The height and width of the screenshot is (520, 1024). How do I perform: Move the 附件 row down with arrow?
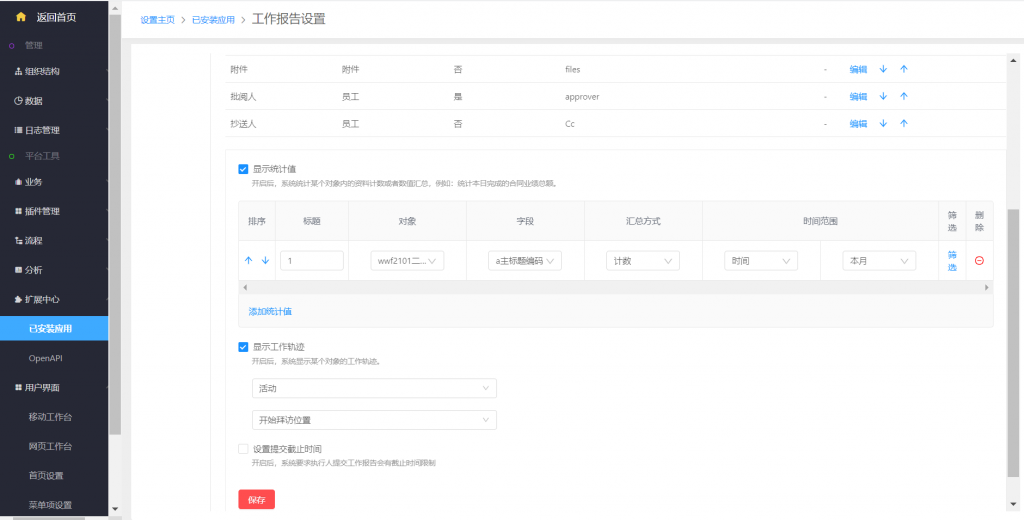pyautogui.click(x=883, y=69)
